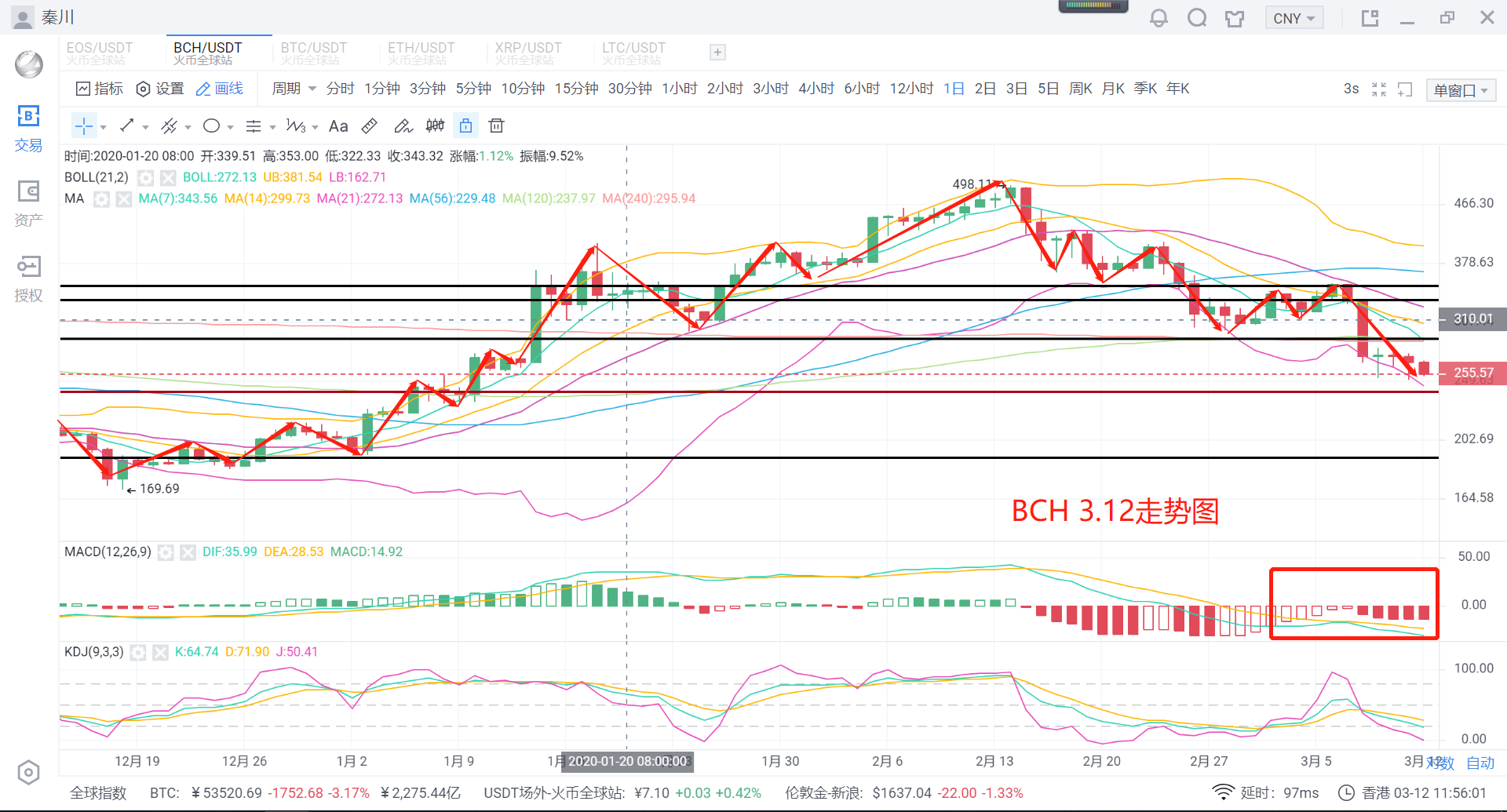
Task: Select the 4小时 period
Action: coord(816,89)
